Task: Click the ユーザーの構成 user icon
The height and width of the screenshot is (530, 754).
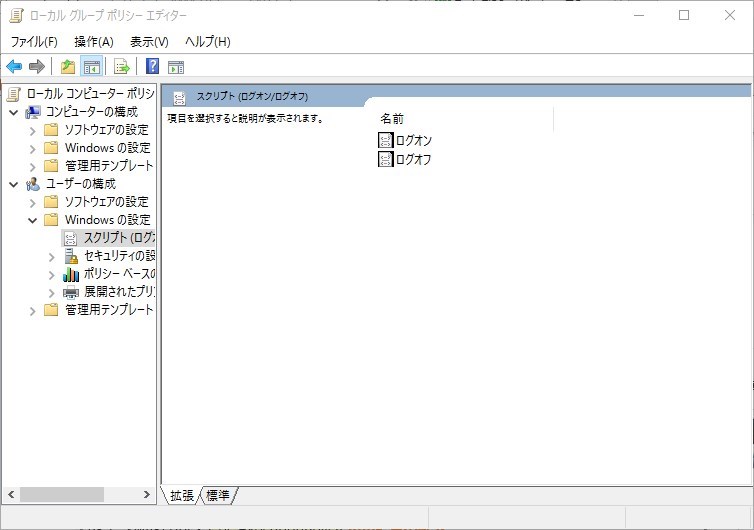Action: pos(33,184)
